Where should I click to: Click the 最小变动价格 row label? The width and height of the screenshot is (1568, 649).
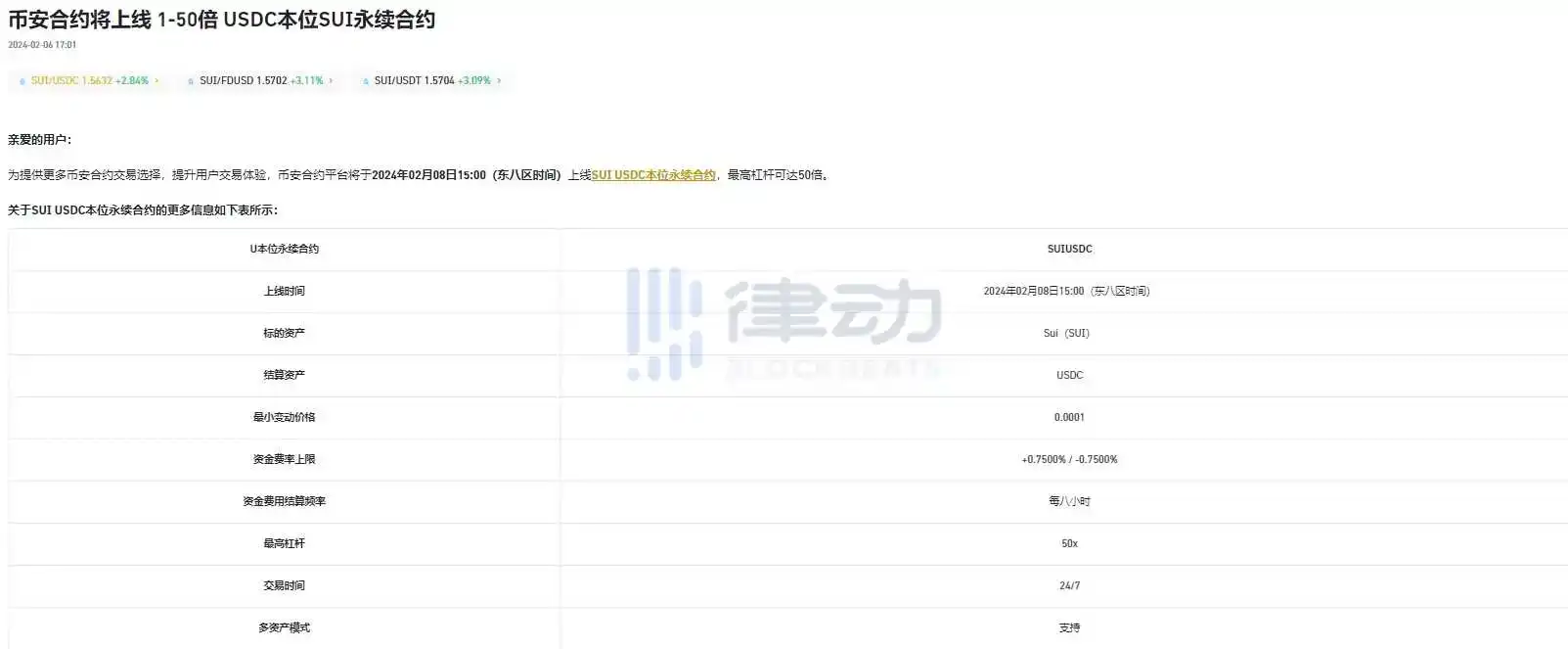pyautogui.click(x=285, y=418)
